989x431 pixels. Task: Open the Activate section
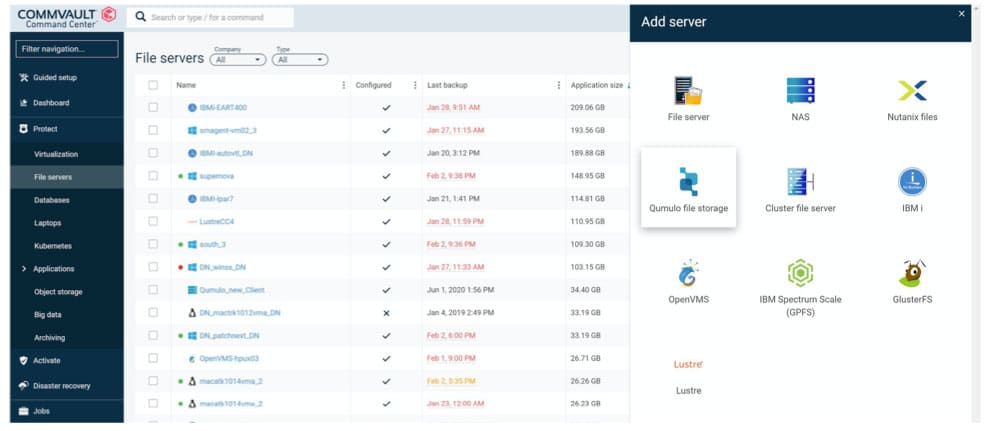coord(47,360)
